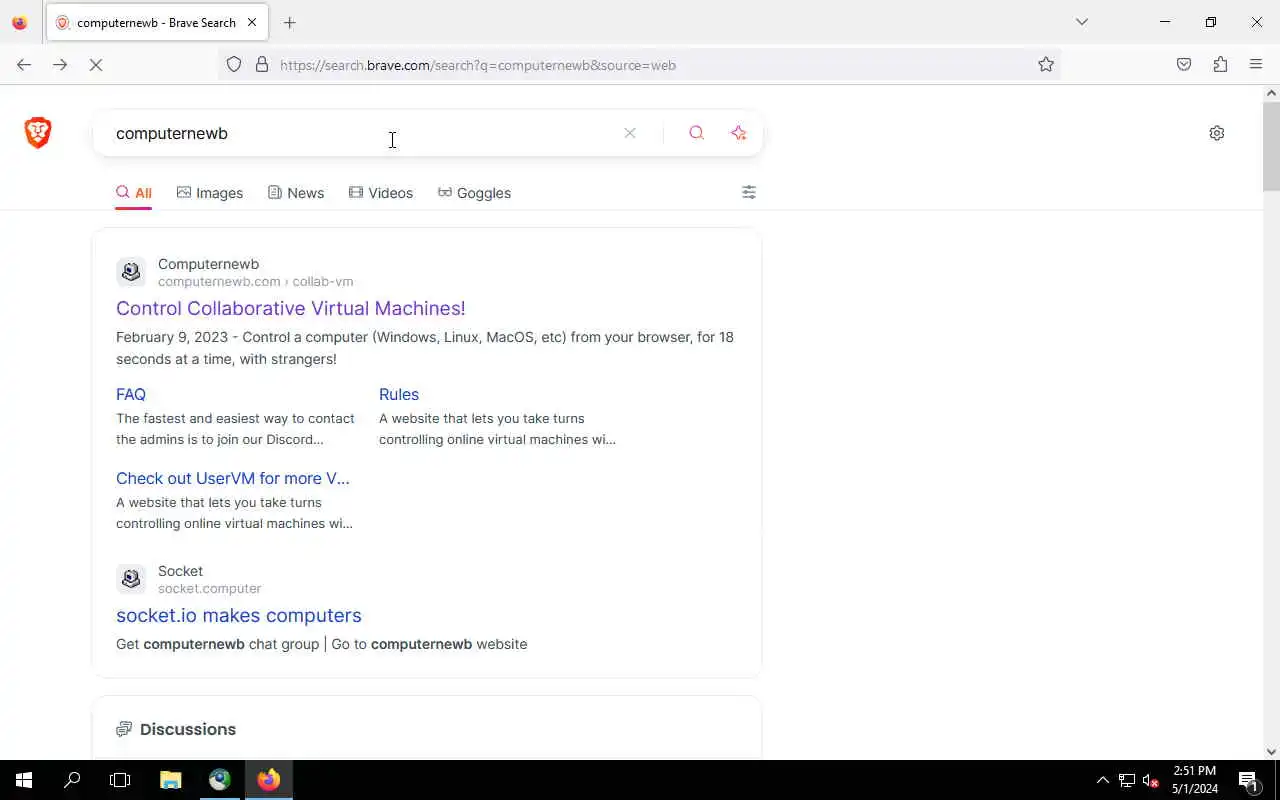
Task: Switch to the News tab
Action: click(x=296, y=193)
